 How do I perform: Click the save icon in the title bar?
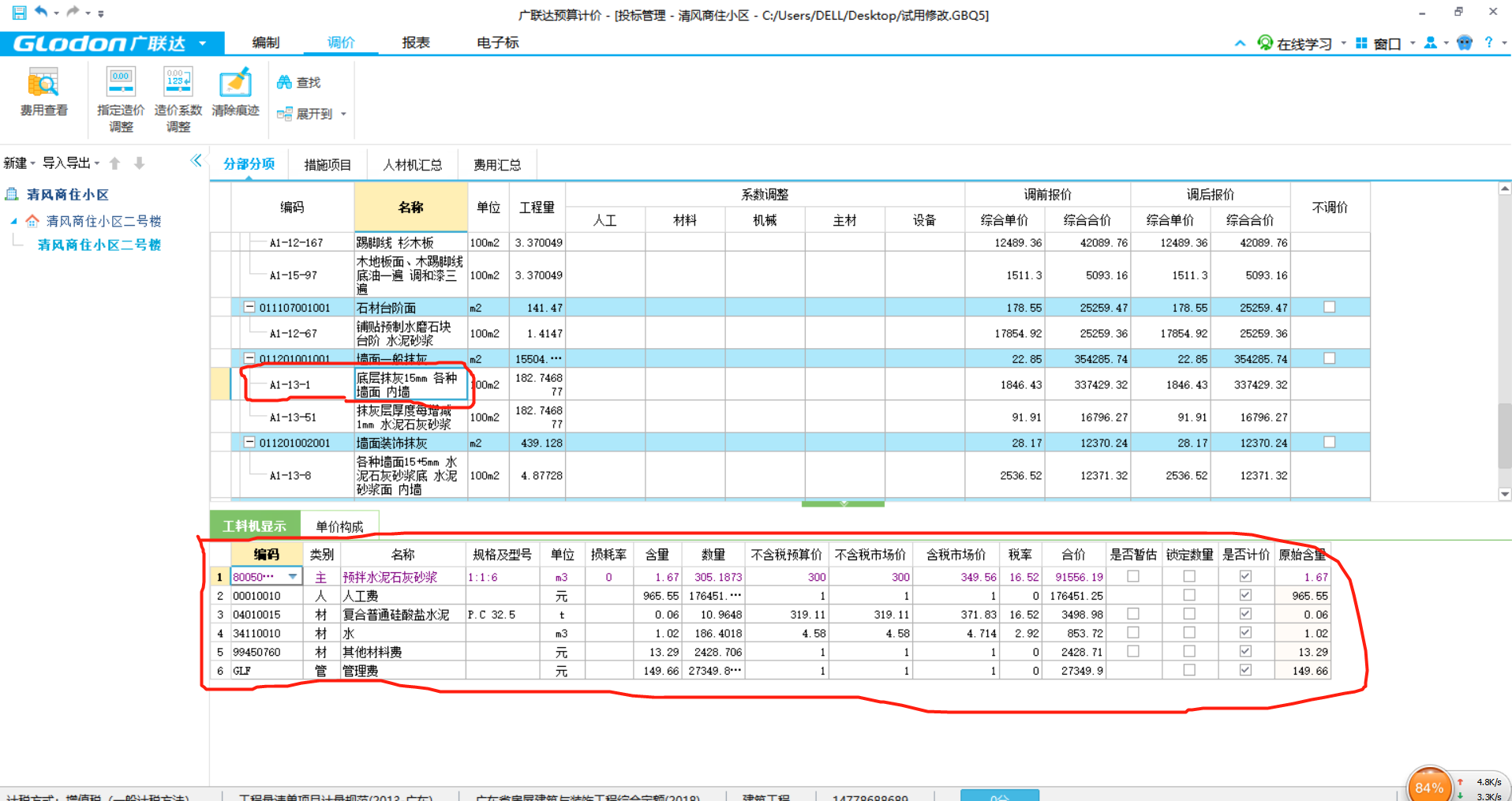pos(19,12)
